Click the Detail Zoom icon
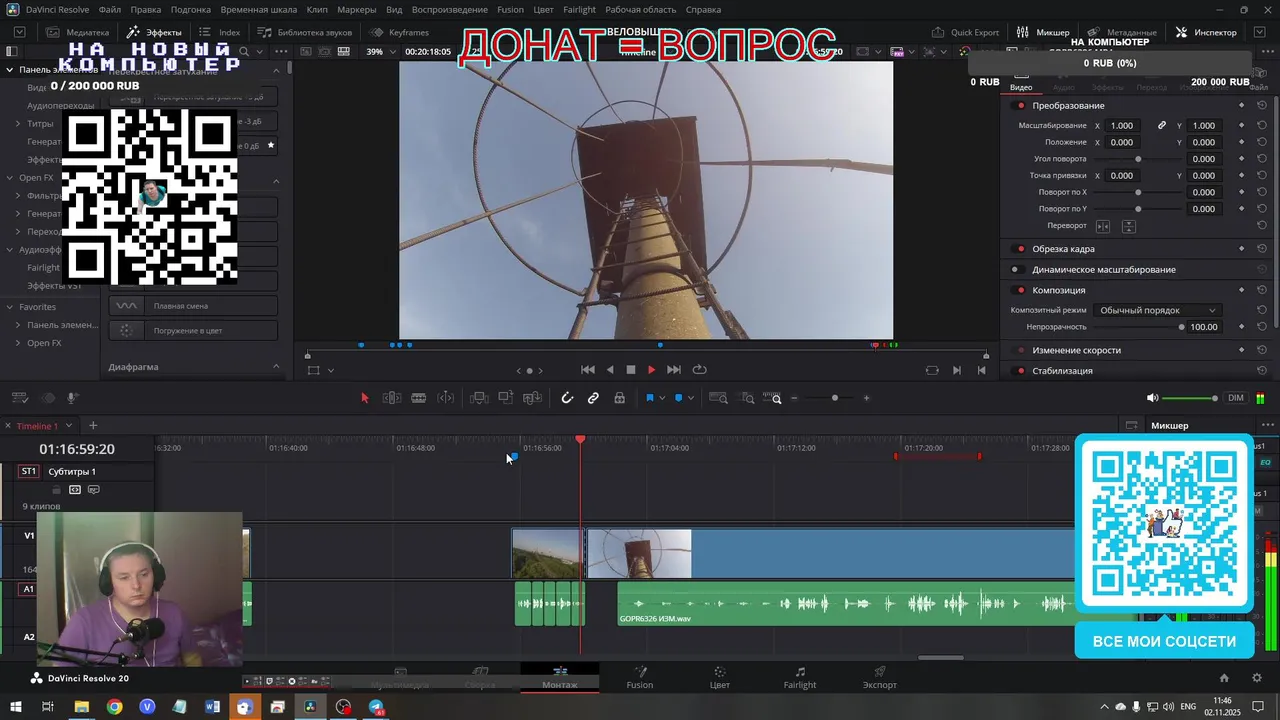The width and height of the screenshot is (1280, 720). coord(748,398)
